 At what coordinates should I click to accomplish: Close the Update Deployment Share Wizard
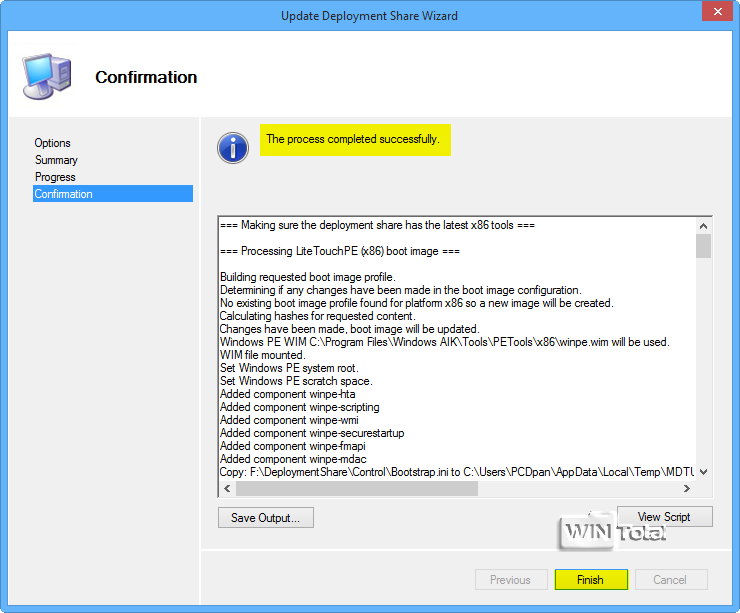(717, 11)
